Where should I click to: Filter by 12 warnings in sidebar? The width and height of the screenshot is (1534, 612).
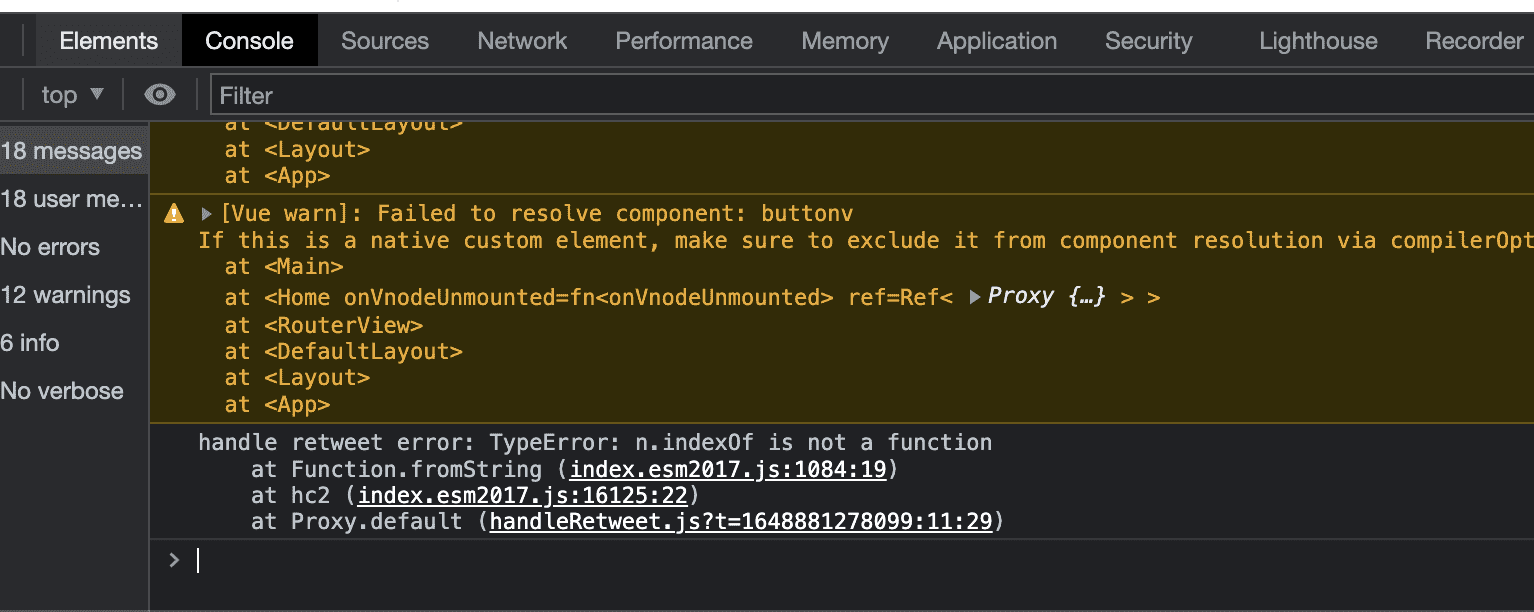66,295
